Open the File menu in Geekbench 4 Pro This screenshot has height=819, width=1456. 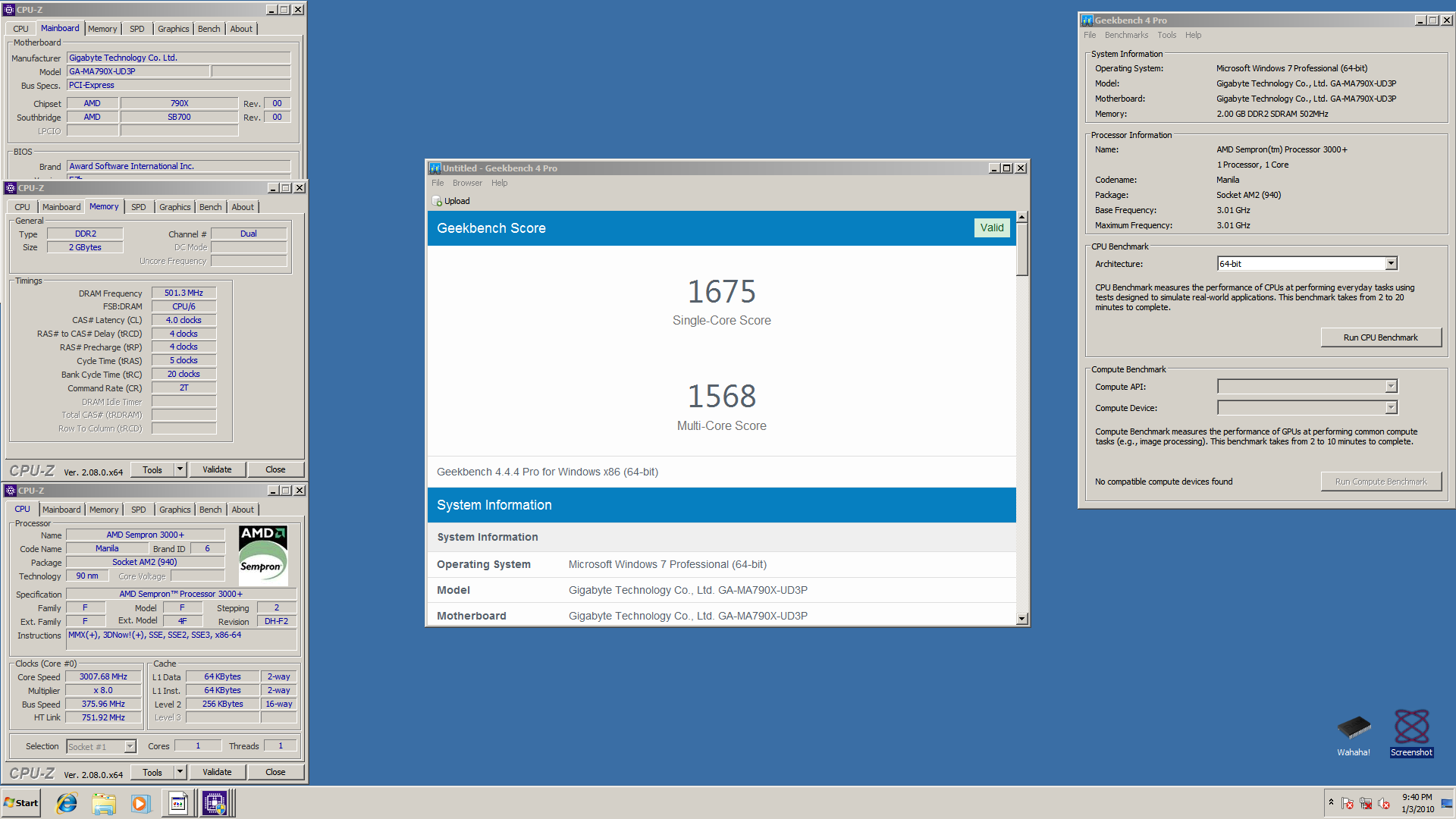click(1090, 35)
